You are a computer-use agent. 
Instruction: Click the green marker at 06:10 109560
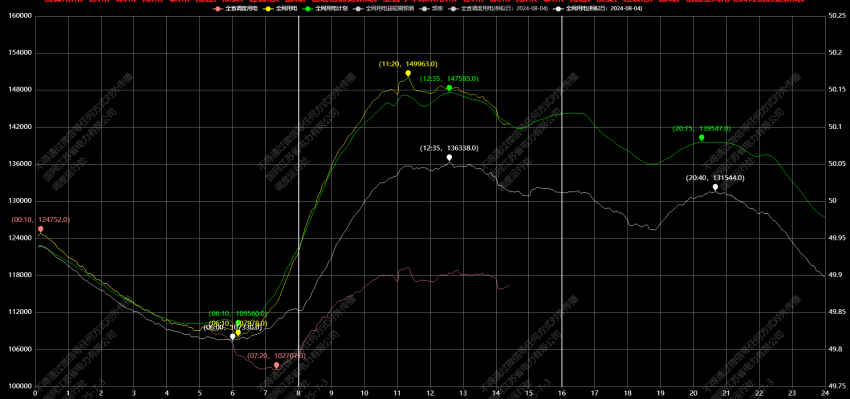pyautogui.click(x=238, y=323)
